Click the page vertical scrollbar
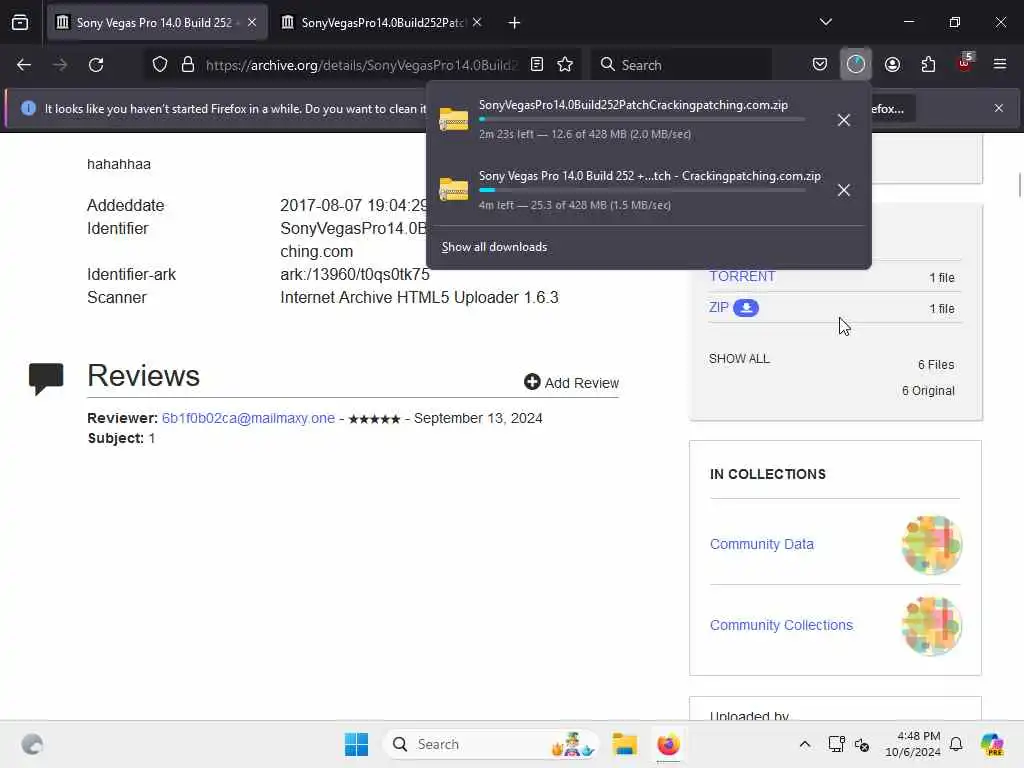Viewport: 1024px width, 768px height. pos(1019,185)
